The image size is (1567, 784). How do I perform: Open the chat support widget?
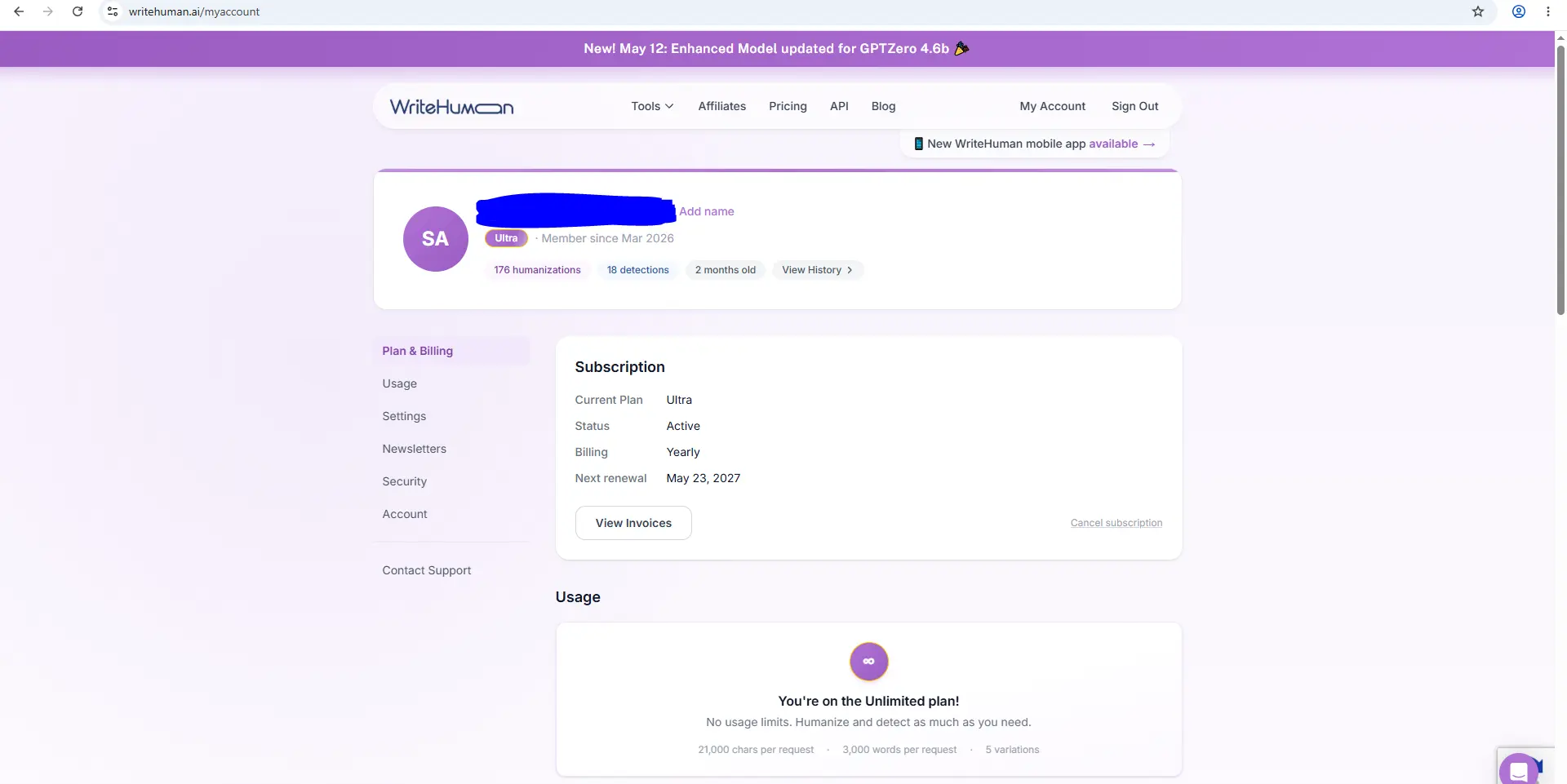(x=1520, y=769)
